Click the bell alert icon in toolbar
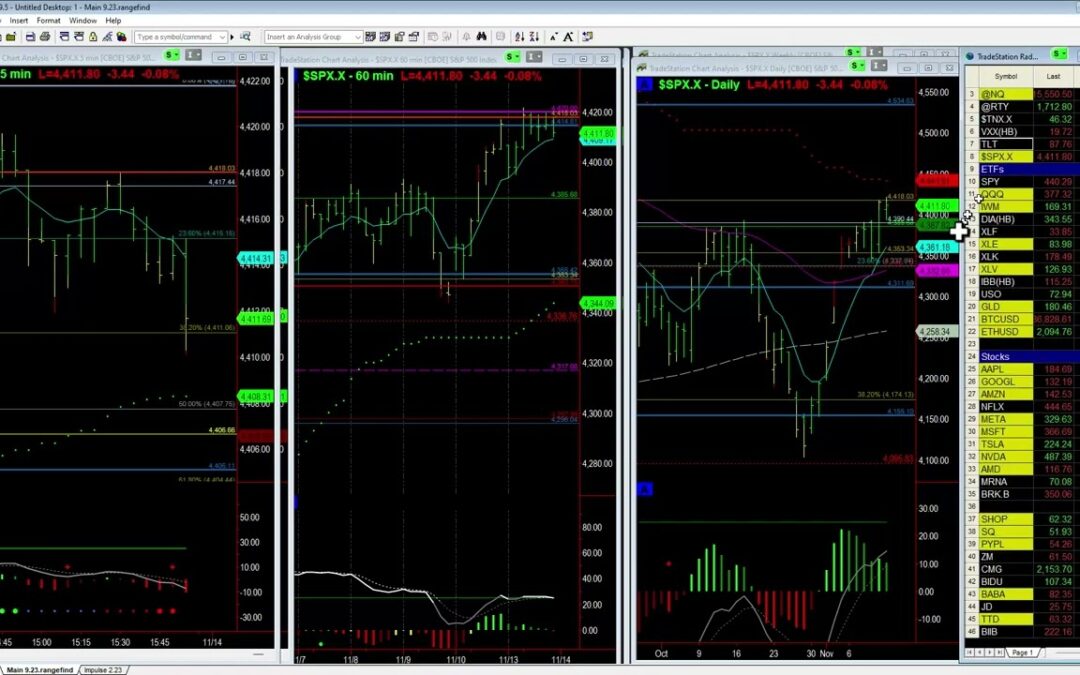This screenshot has width=1080, height=675. click(x=466, y=37)
